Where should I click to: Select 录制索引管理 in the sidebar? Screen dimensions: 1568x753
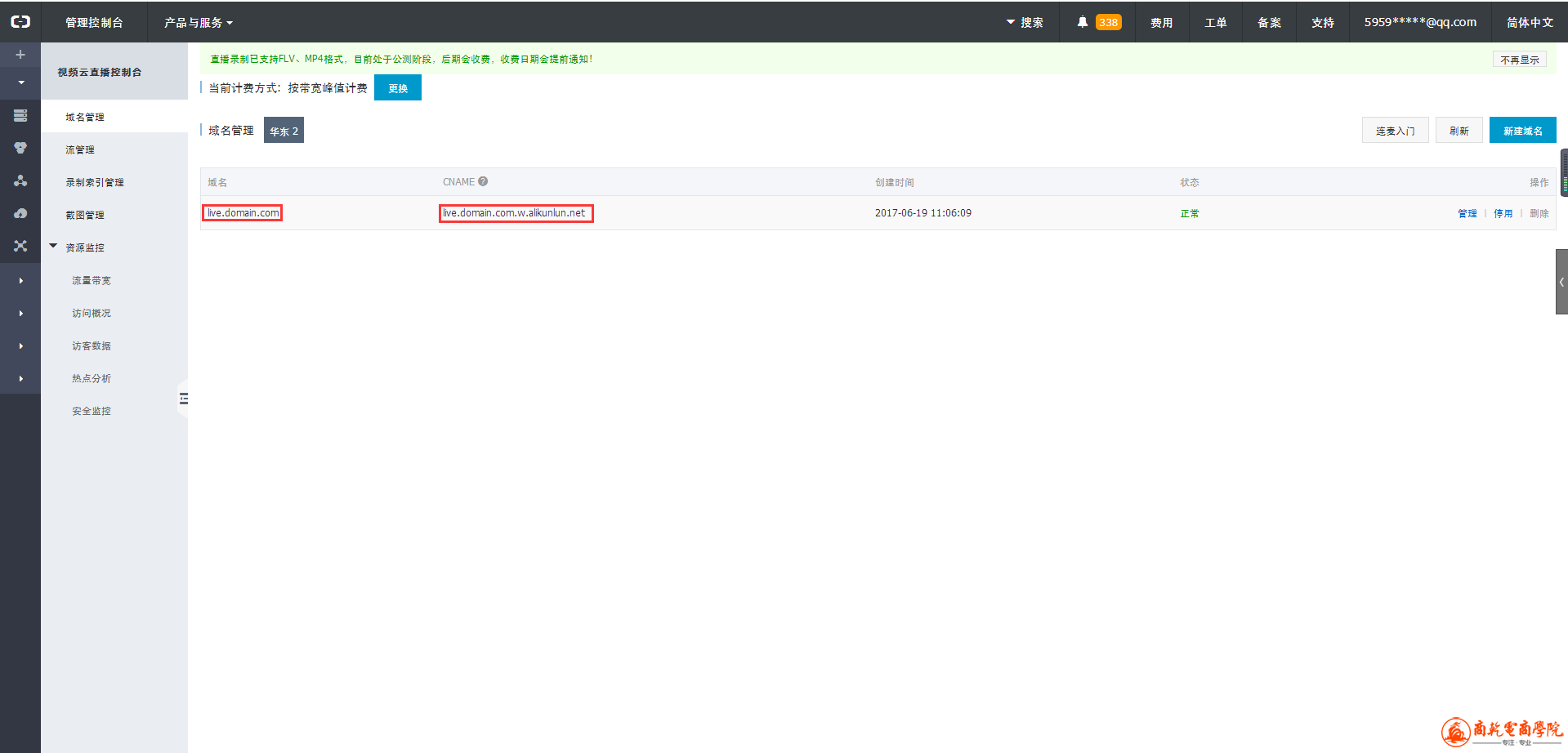pos(95,182)
